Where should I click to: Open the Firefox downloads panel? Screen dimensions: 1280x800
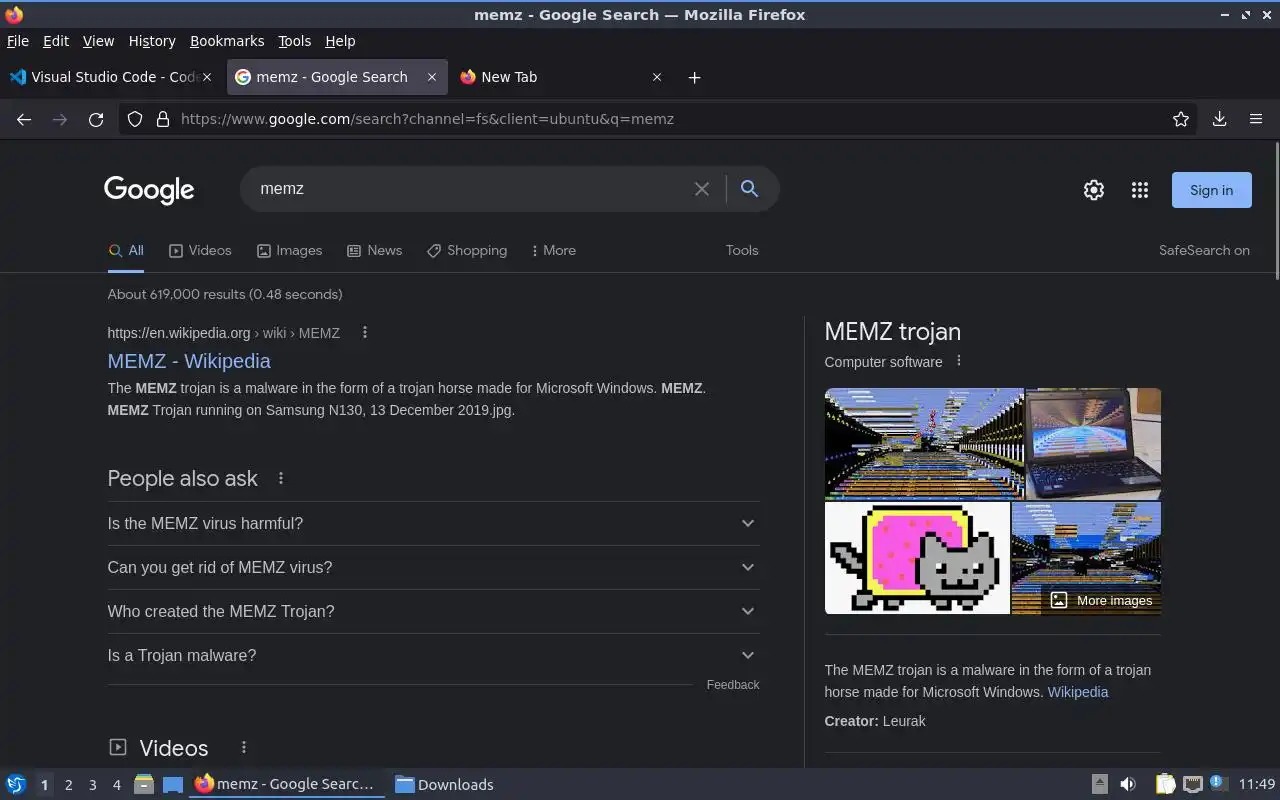point(1219,119)
